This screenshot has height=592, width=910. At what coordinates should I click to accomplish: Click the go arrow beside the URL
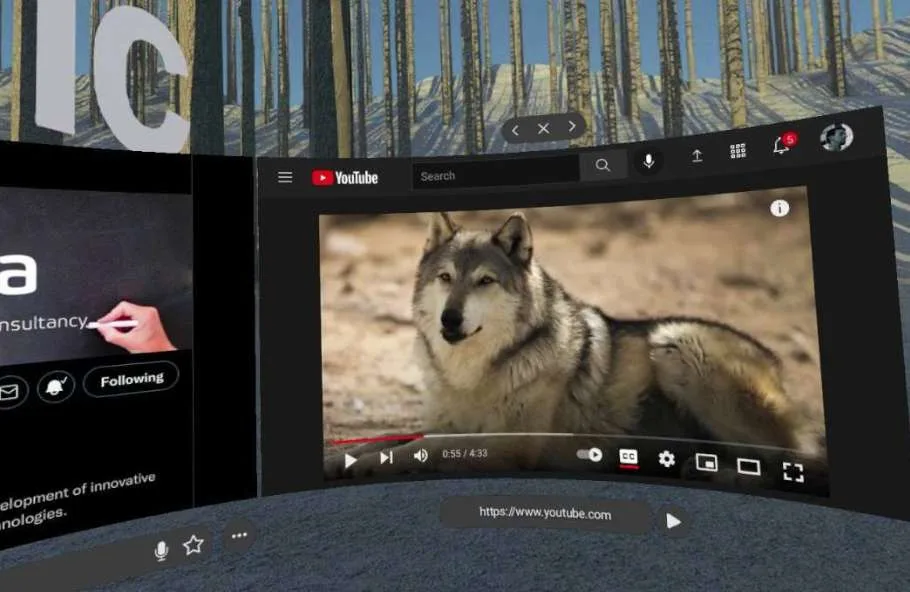[673, 521]
